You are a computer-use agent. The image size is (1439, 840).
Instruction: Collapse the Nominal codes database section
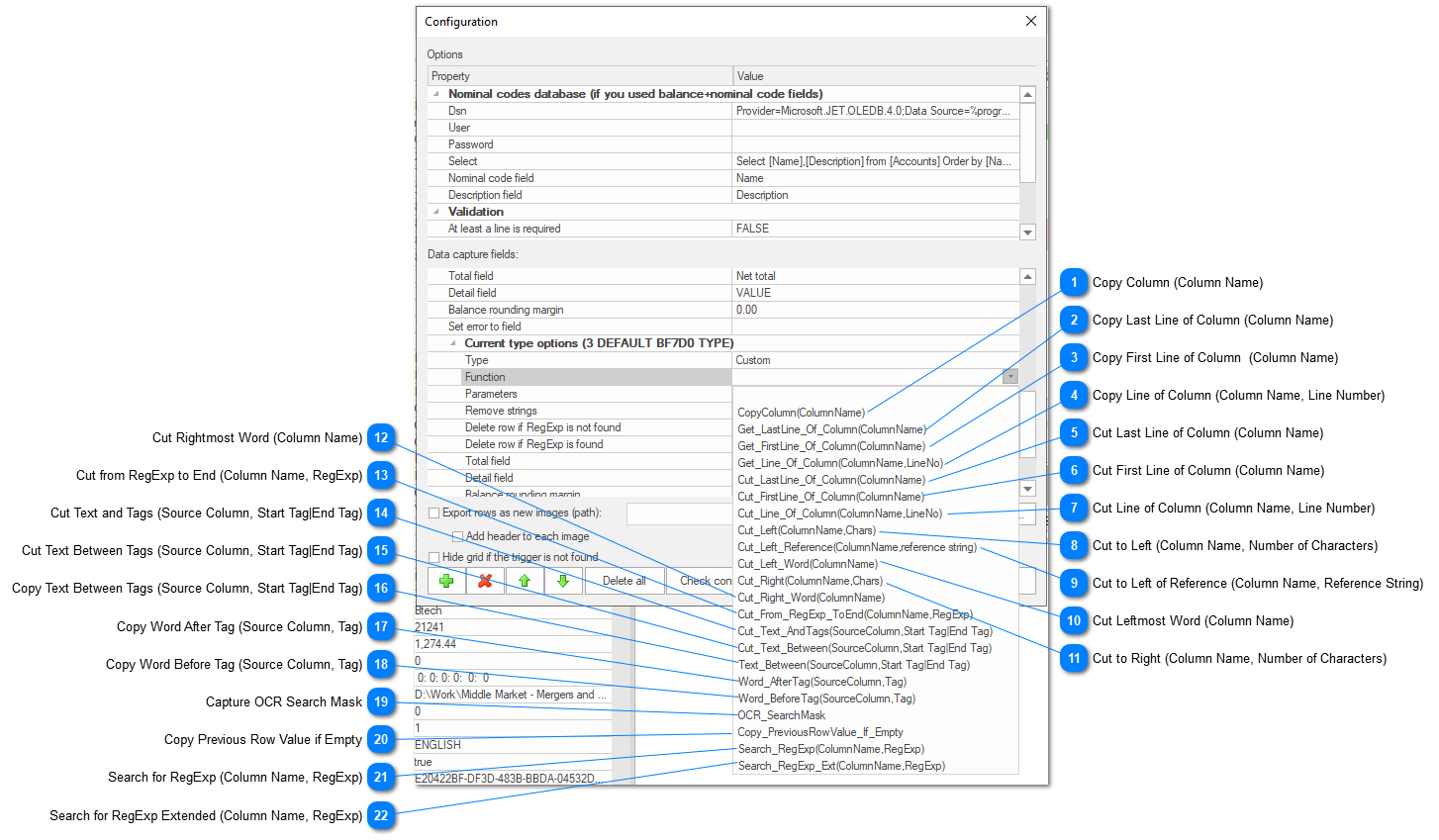pyautogui.click(x=435, y=93)
